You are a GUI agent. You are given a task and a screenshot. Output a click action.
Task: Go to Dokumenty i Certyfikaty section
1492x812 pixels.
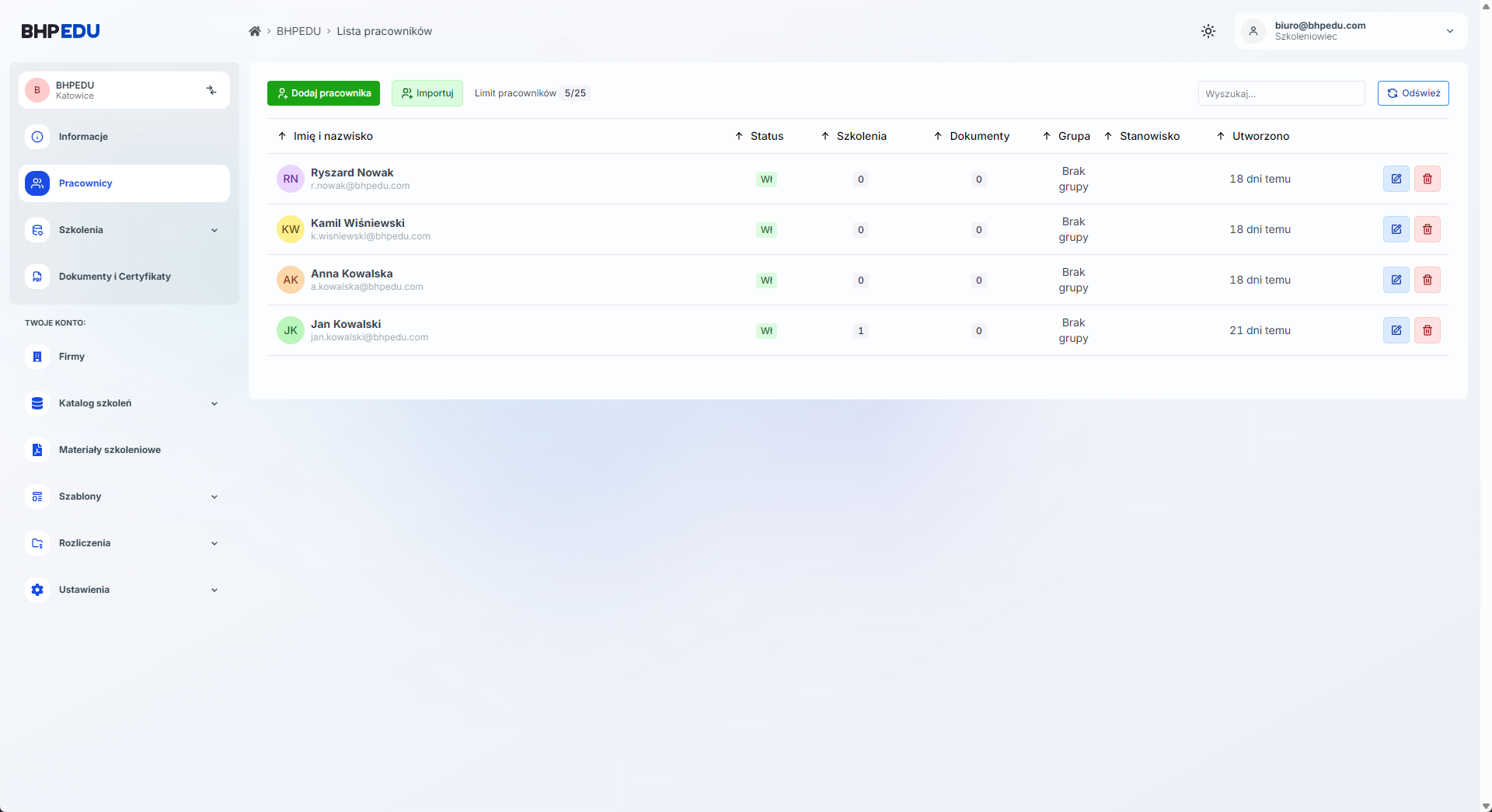[x=114, y=277]
